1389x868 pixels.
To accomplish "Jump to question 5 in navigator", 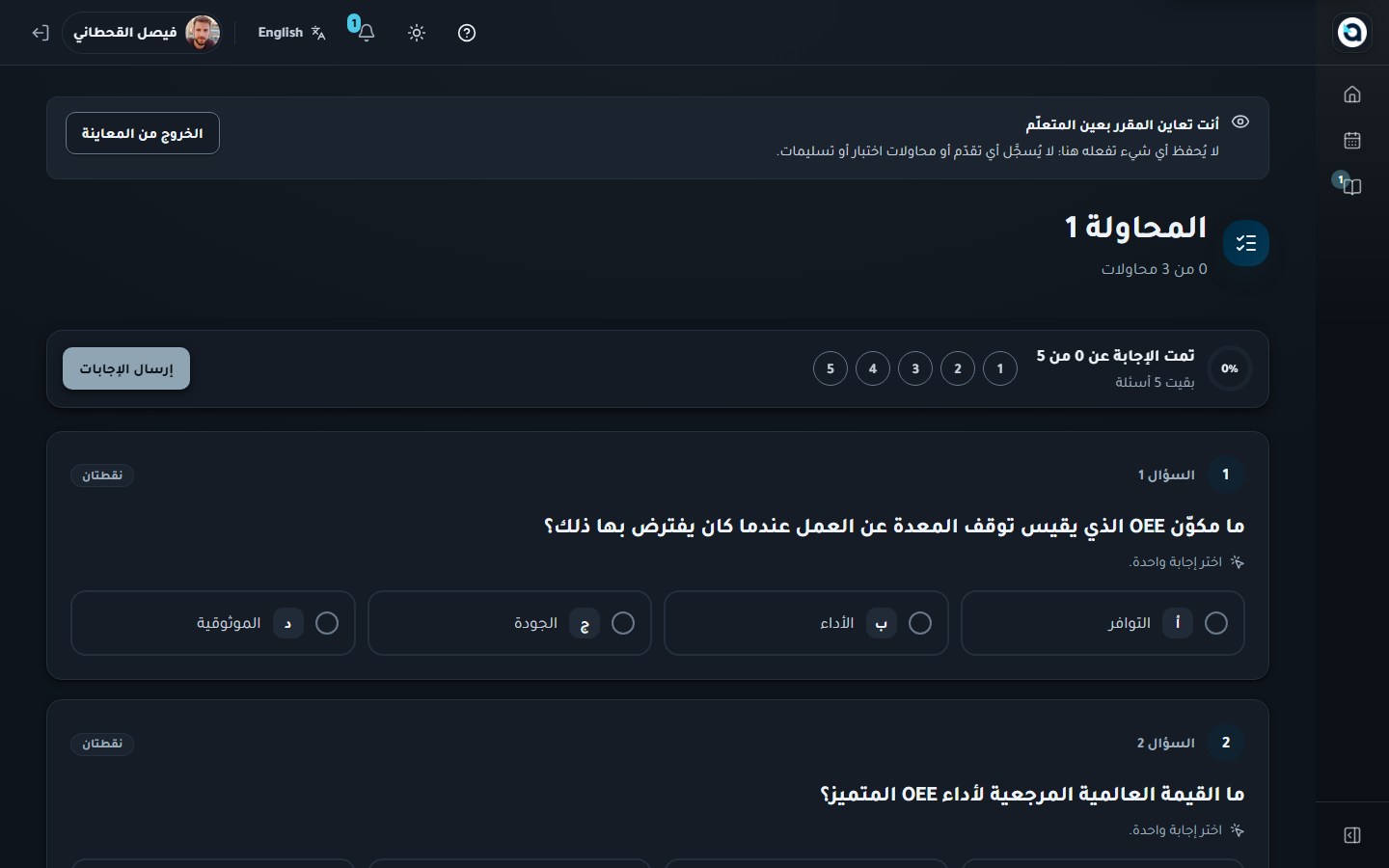I will (x=831, y=368).
